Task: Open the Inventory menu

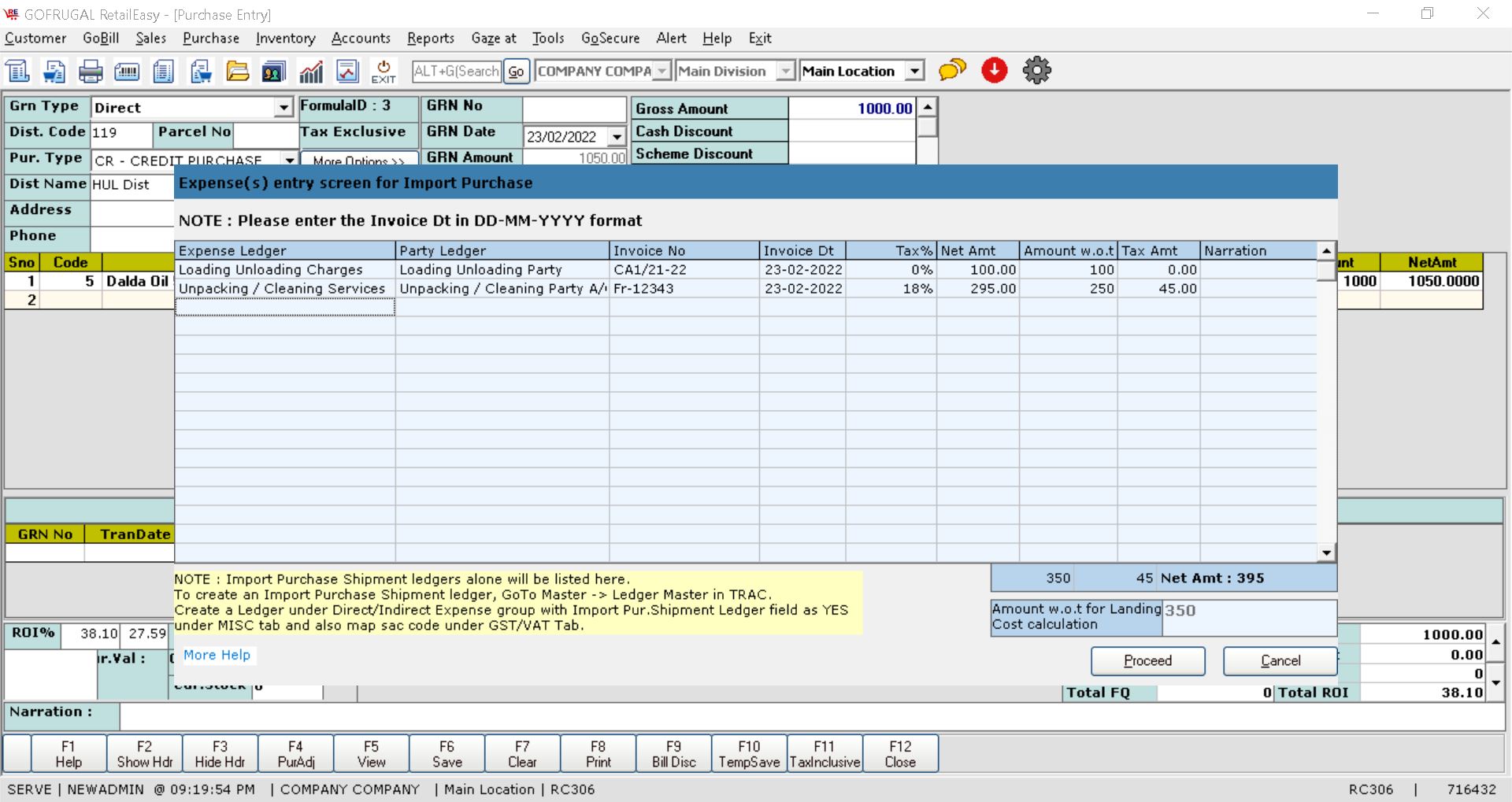Action: (285, 38)
